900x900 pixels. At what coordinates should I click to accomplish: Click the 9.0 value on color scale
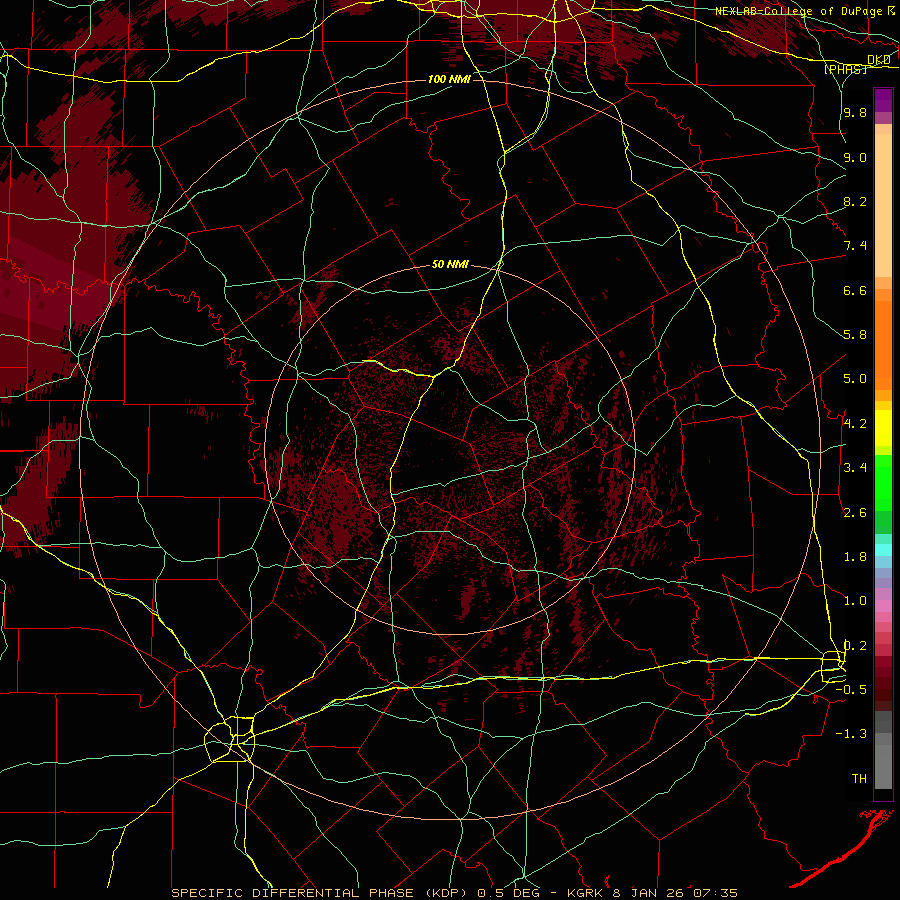click(855, 158)
